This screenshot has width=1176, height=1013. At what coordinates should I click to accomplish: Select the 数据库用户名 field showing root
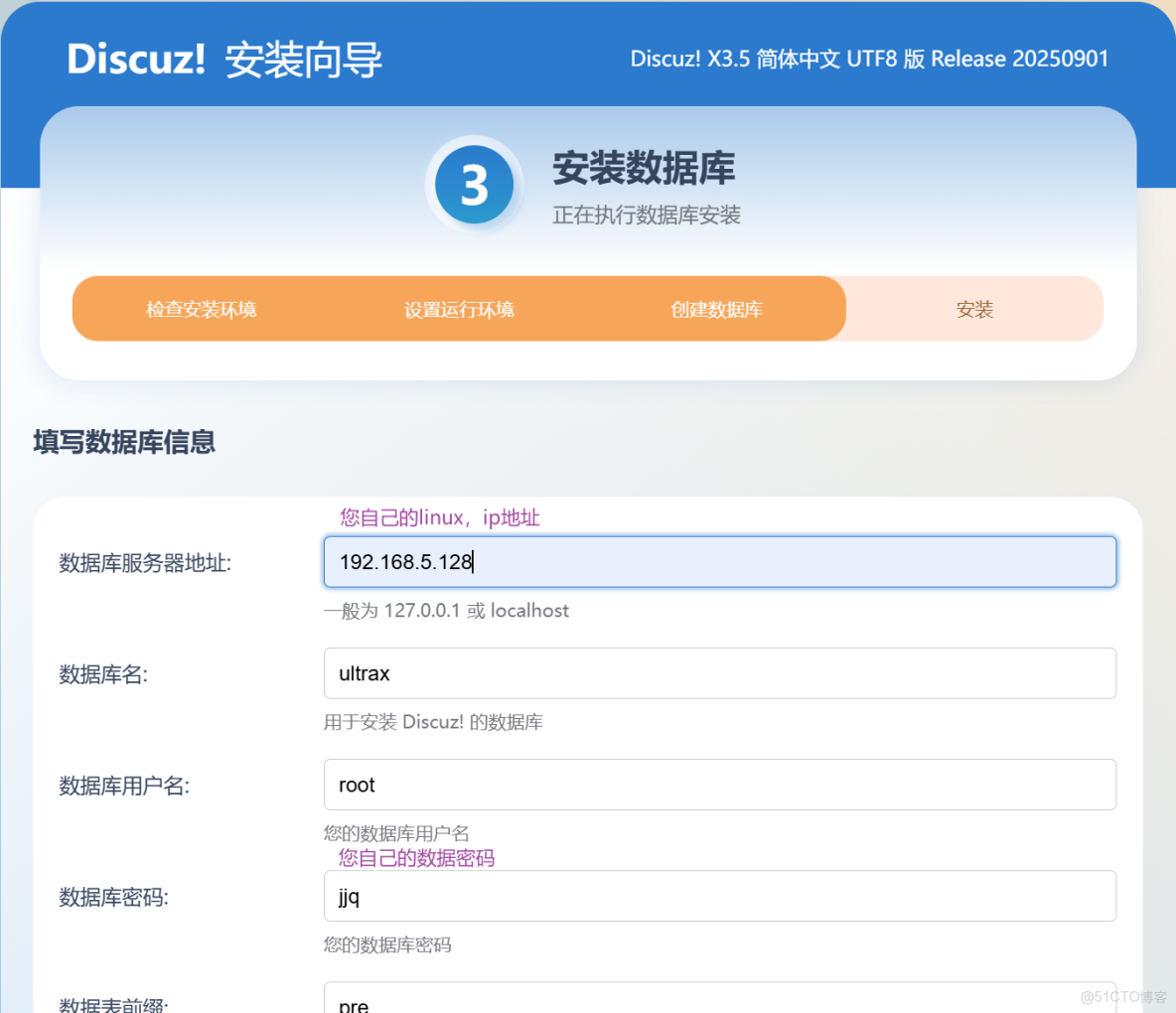(x=720, y=785)
